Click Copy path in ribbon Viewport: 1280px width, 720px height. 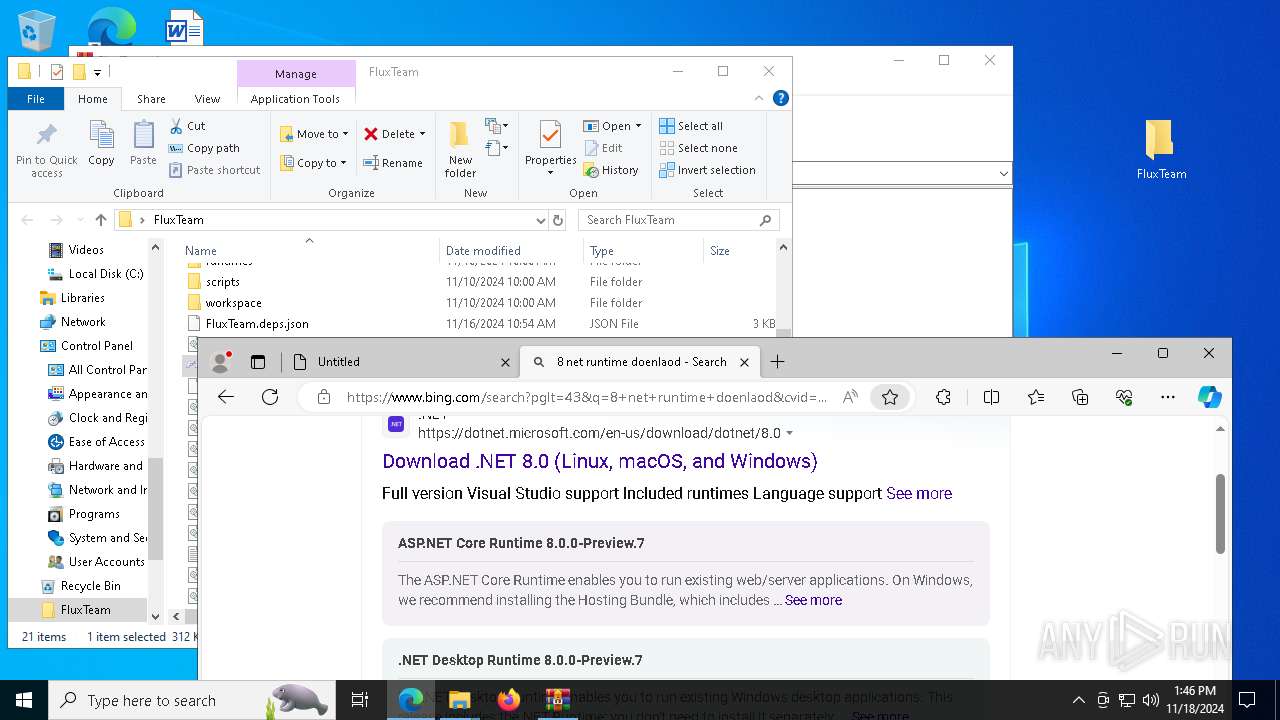point(204,148)
